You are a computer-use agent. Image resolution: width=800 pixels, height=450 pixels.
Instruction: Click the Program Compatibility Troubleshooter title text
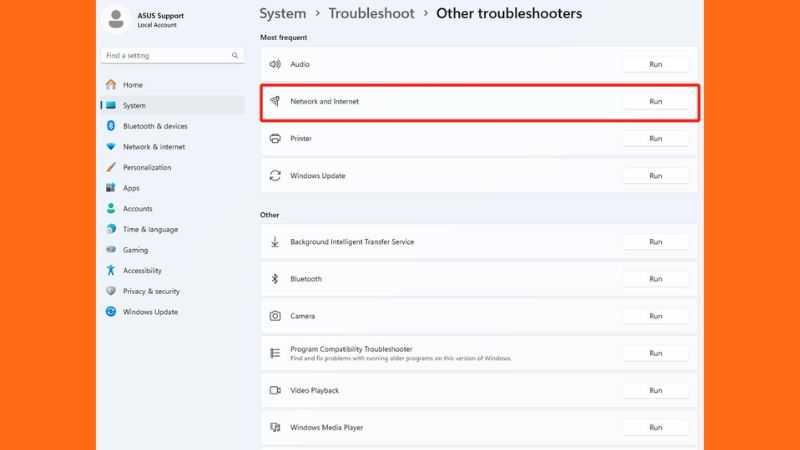[x=351, y=349]
